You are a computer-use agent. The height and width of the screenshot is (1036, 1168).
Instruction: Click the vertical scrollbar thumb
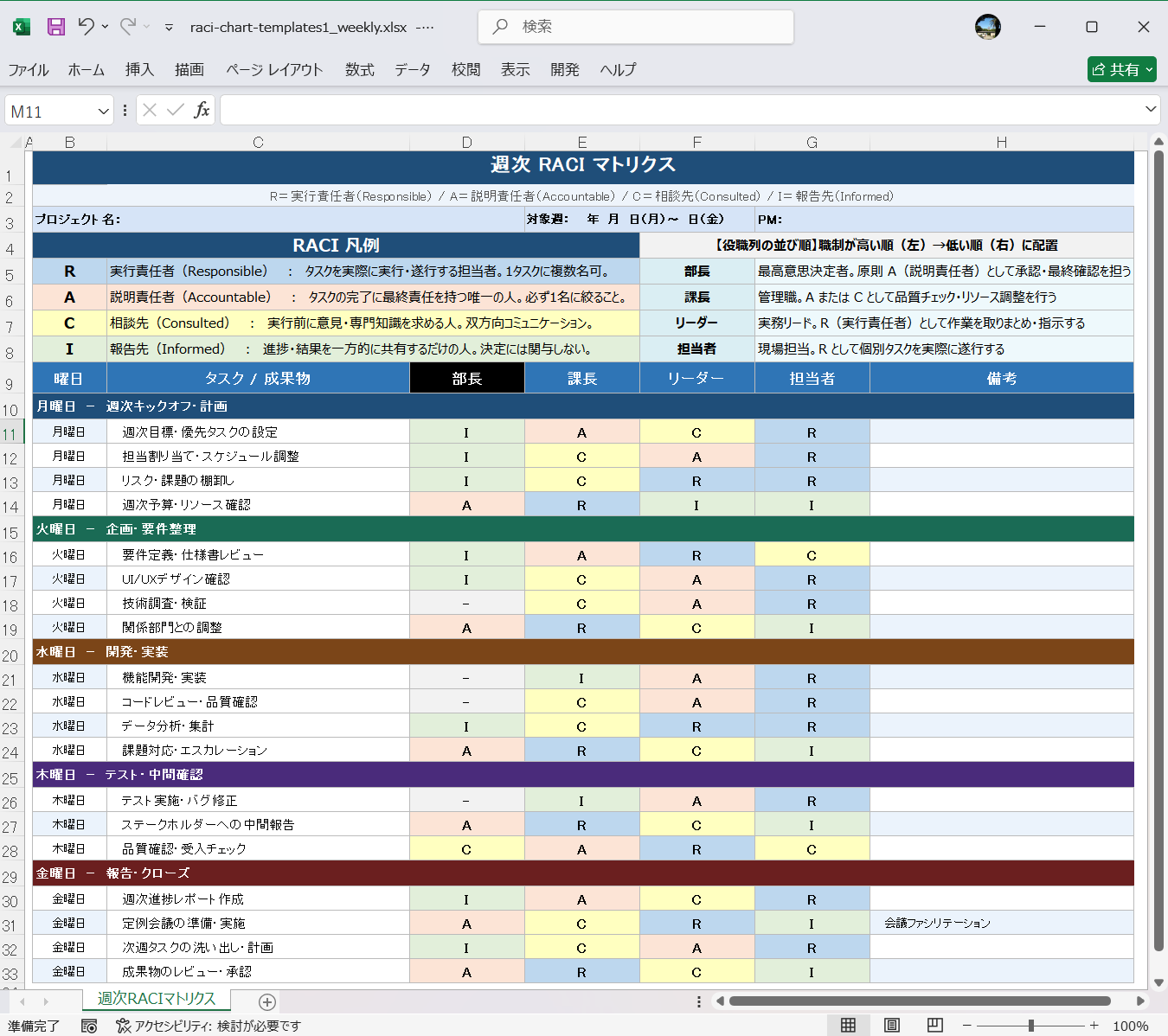pos(1159,552)
